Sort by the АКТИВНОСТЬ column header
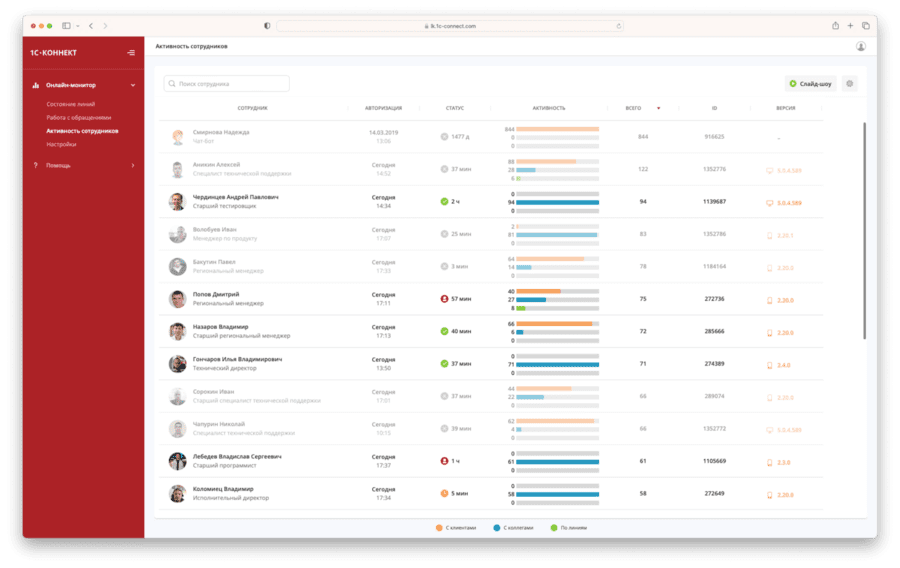This screenshot has width=900, height=568. click(x=549, y=108)
